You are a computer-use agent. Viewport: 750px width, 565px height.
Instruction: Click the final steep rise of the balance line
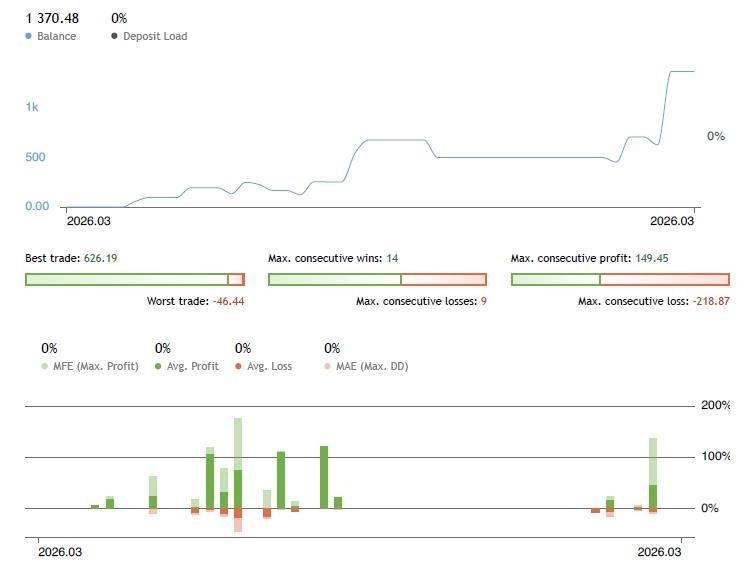coord(664,108)
